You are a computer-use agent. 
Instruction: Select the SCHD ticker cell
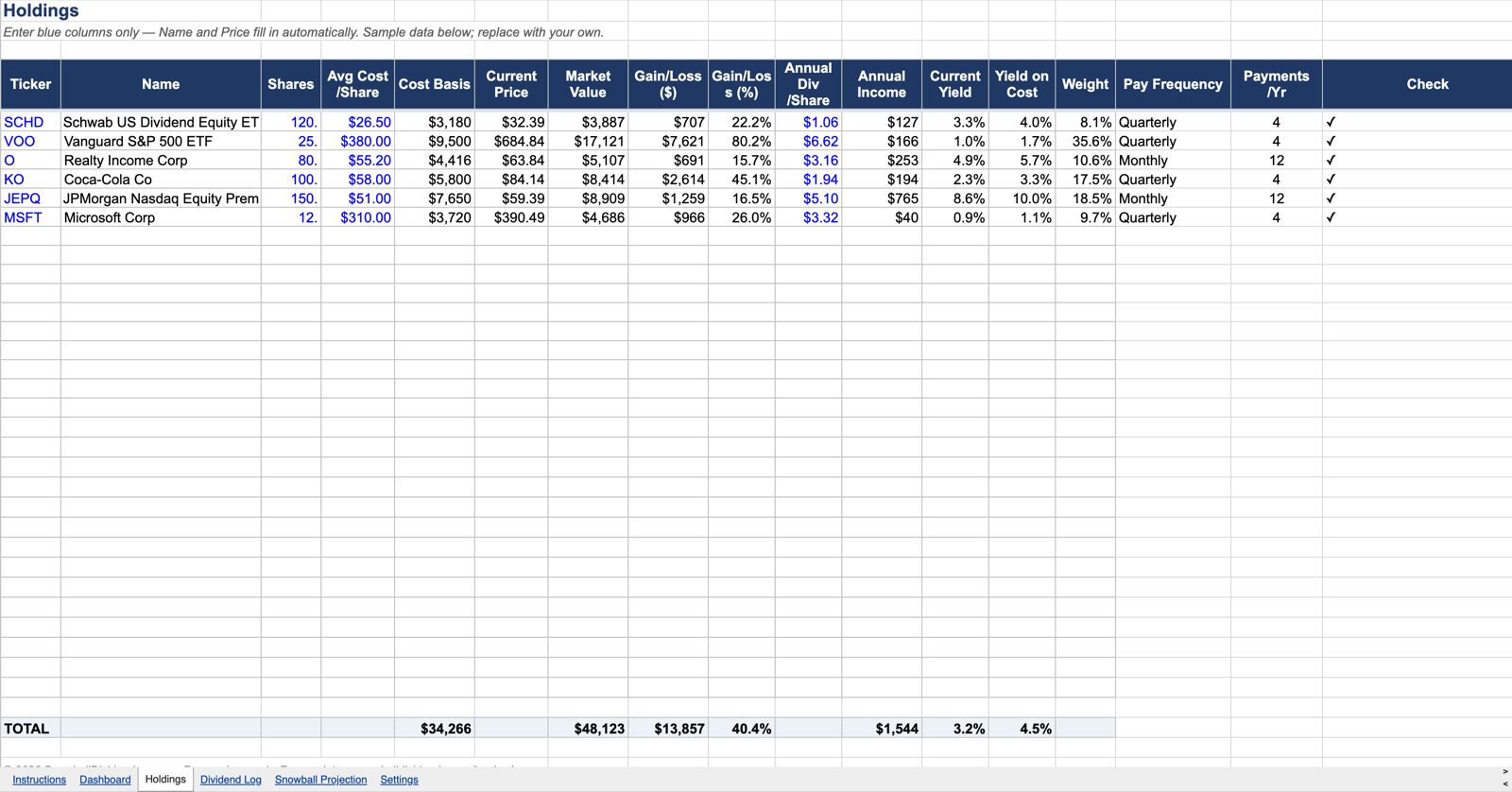pos(31,122)
